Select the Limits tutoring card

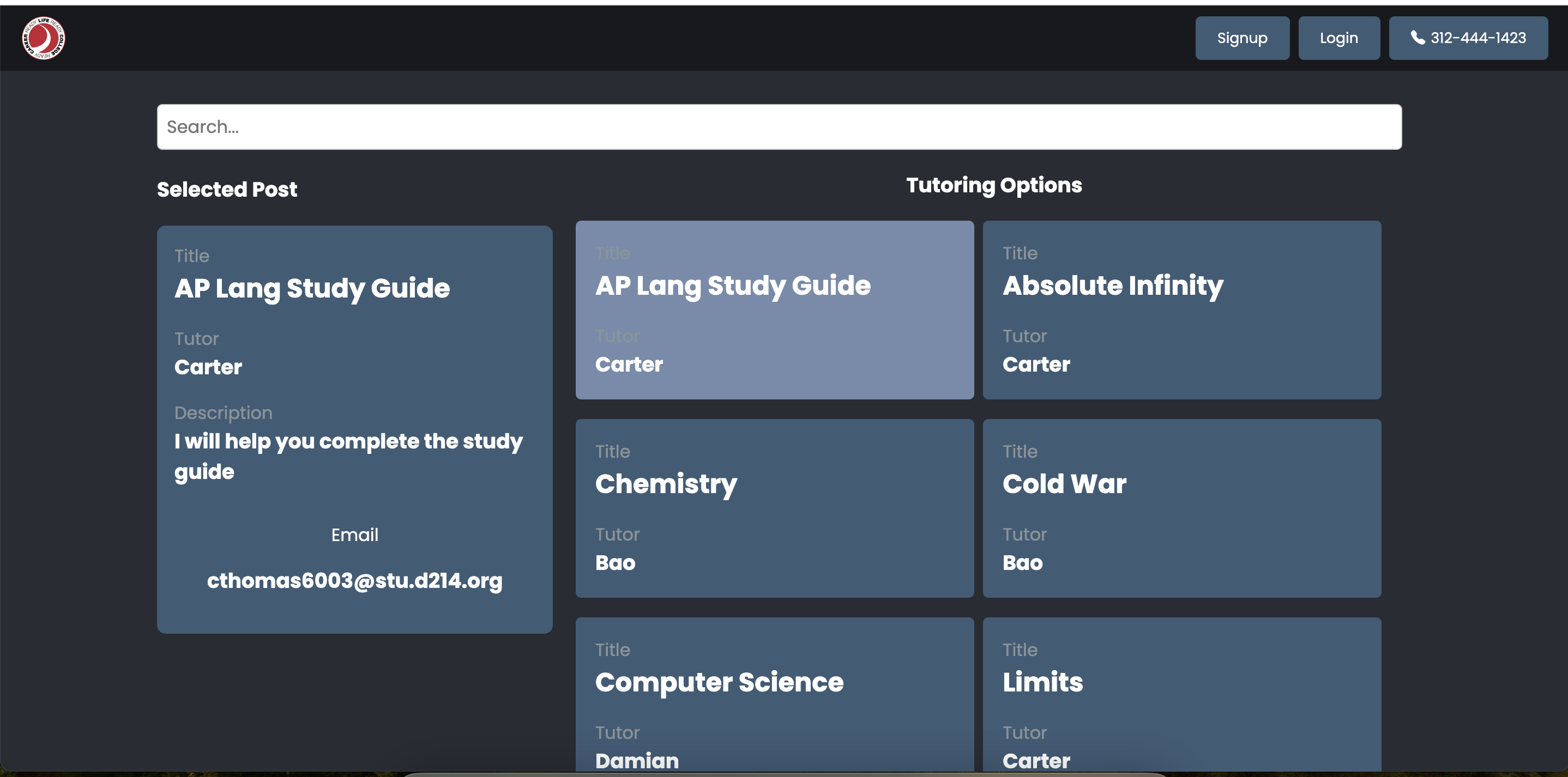pyautogui.click(x=1181, y=694)
